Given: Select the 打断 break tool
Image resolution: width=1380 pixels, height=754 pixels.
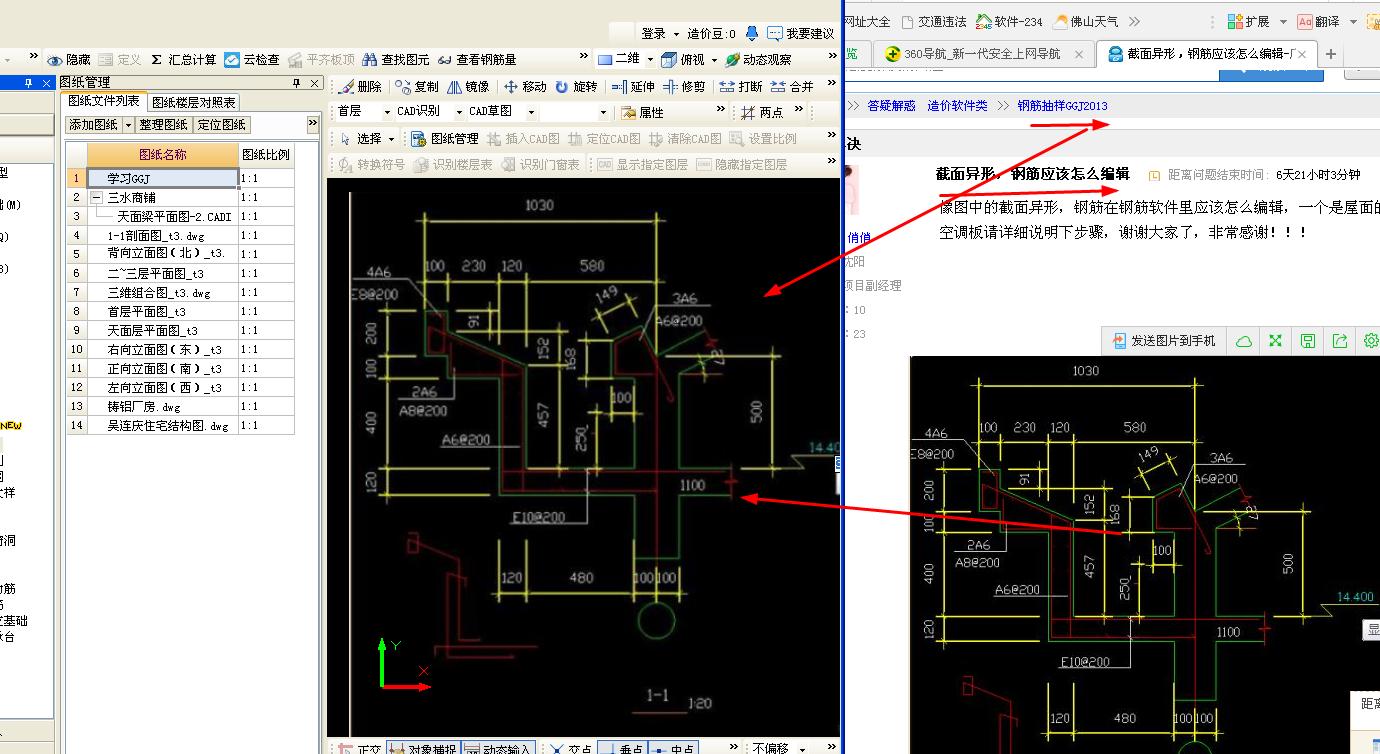Looking at the screenshot, I should tap(741, 87).
